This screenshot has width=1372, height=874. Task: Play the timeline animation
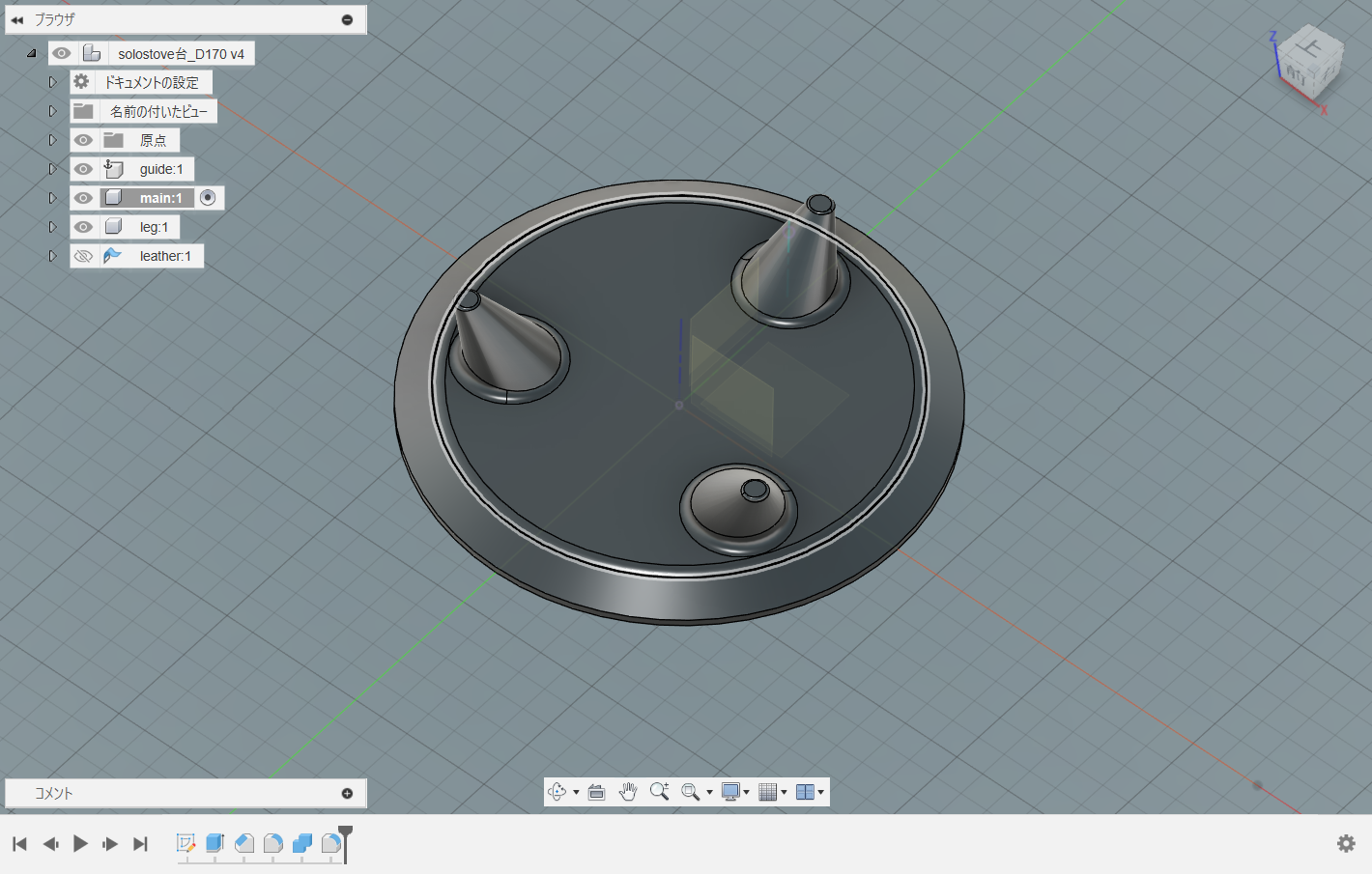tap(80, 843)
